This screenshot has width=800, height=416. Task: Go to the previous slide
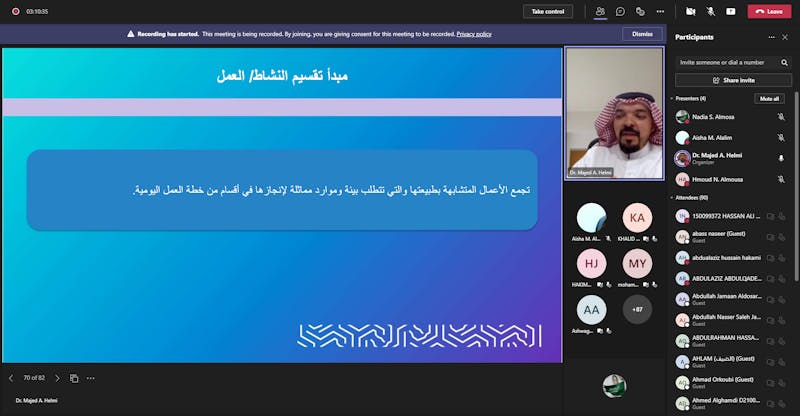coord(11,378)
